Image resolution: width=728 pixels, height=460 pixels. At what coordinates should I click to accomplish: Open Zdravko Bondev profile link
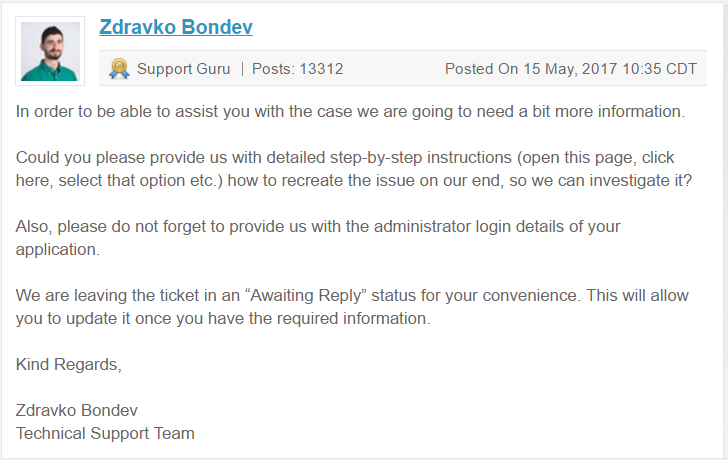176,27
